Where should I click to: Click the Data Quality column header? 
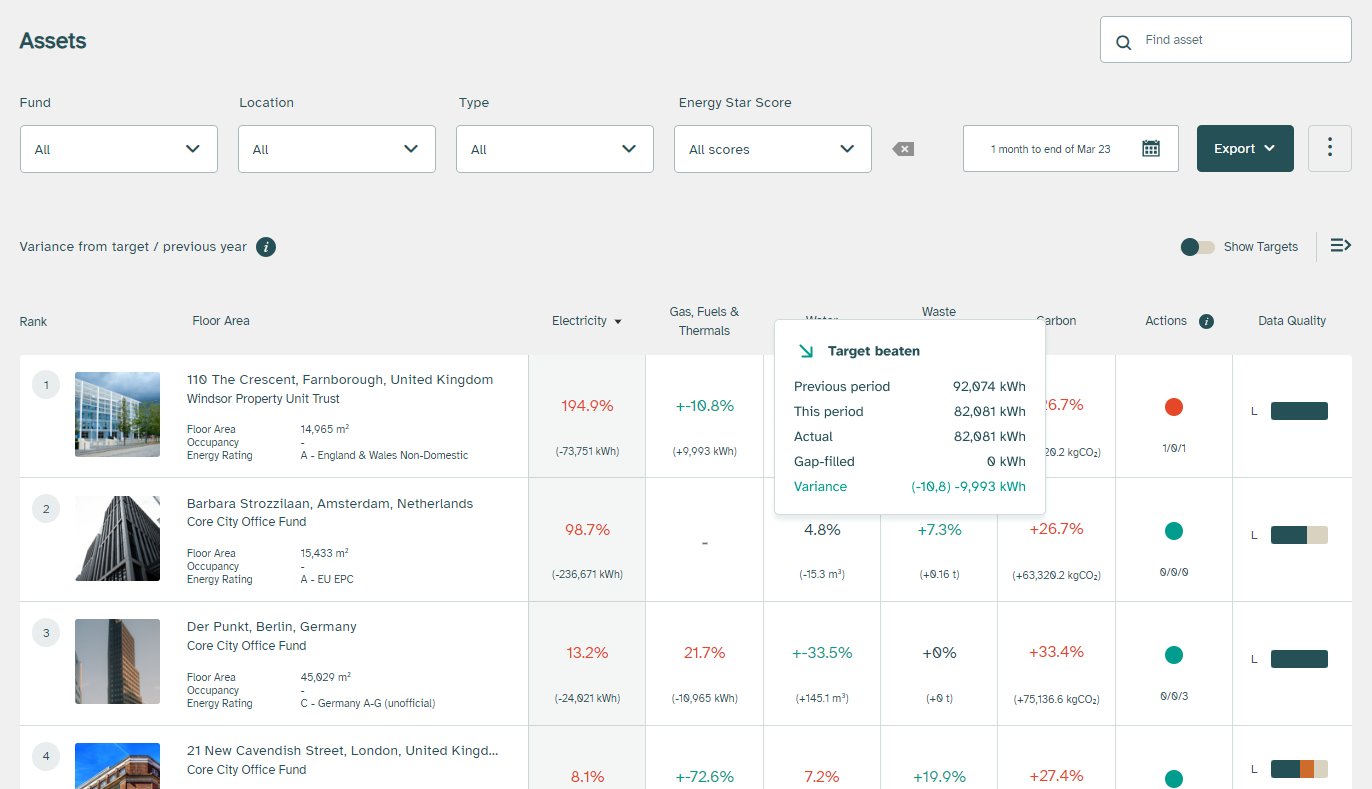1292,321
